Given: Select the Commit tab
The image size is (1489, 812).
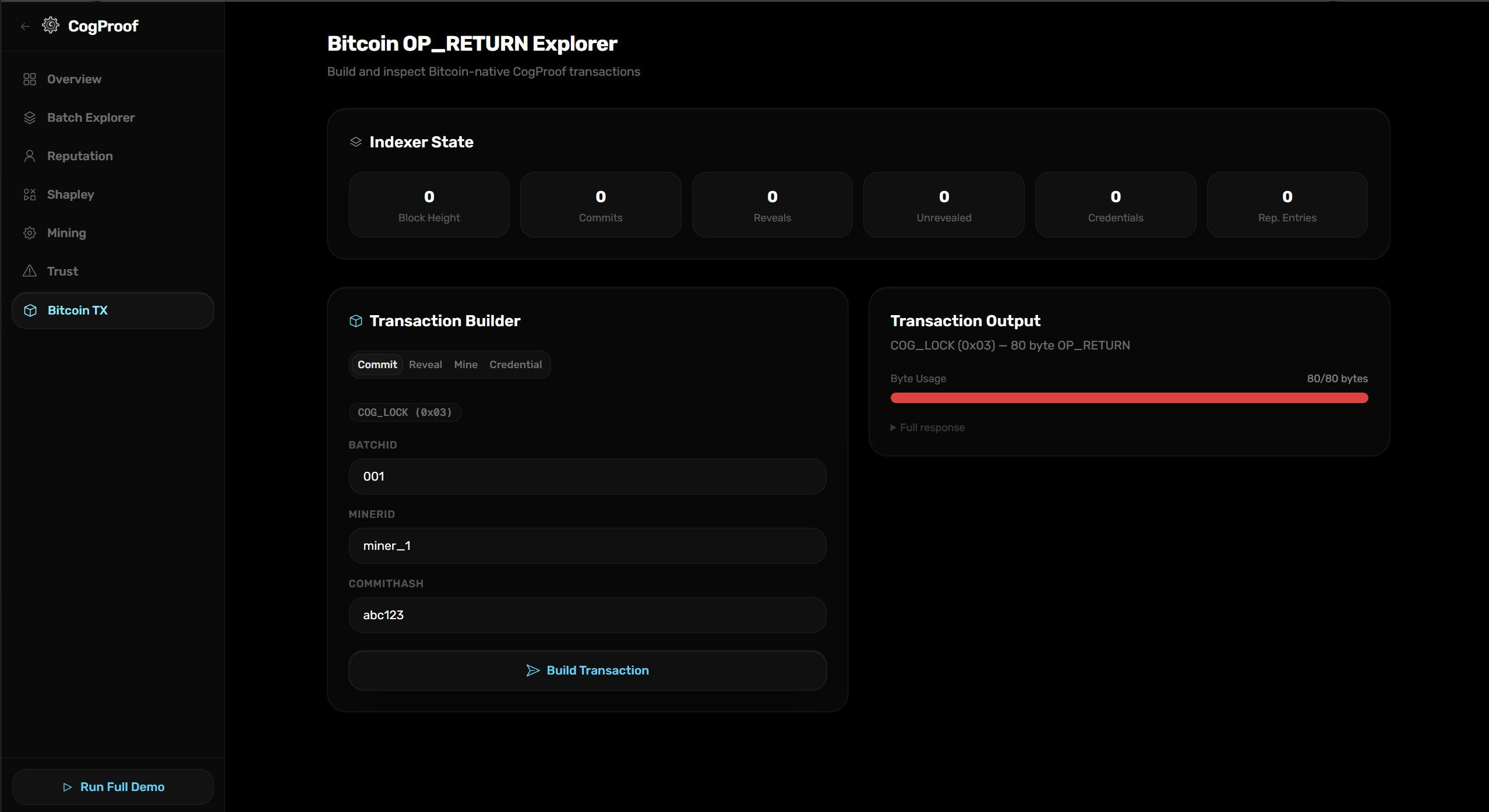Looking at the screenshot, I should (377, 365).
